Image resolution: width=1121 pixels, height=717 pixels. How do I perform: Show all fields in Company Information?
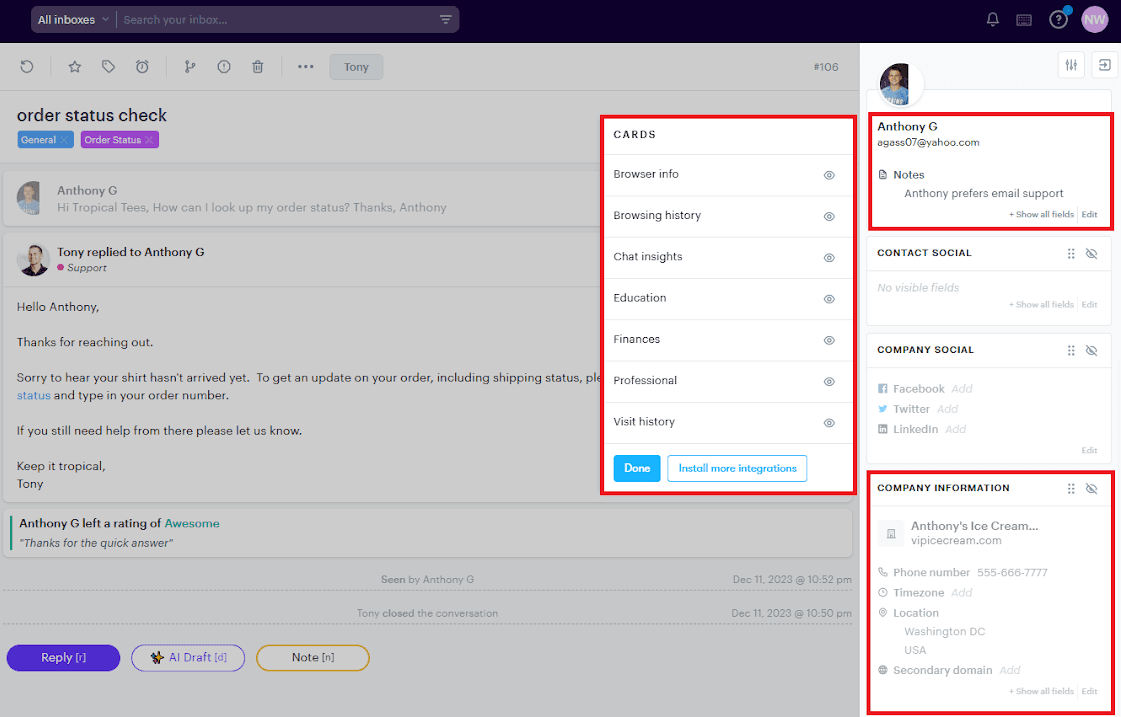(1041, 691)
